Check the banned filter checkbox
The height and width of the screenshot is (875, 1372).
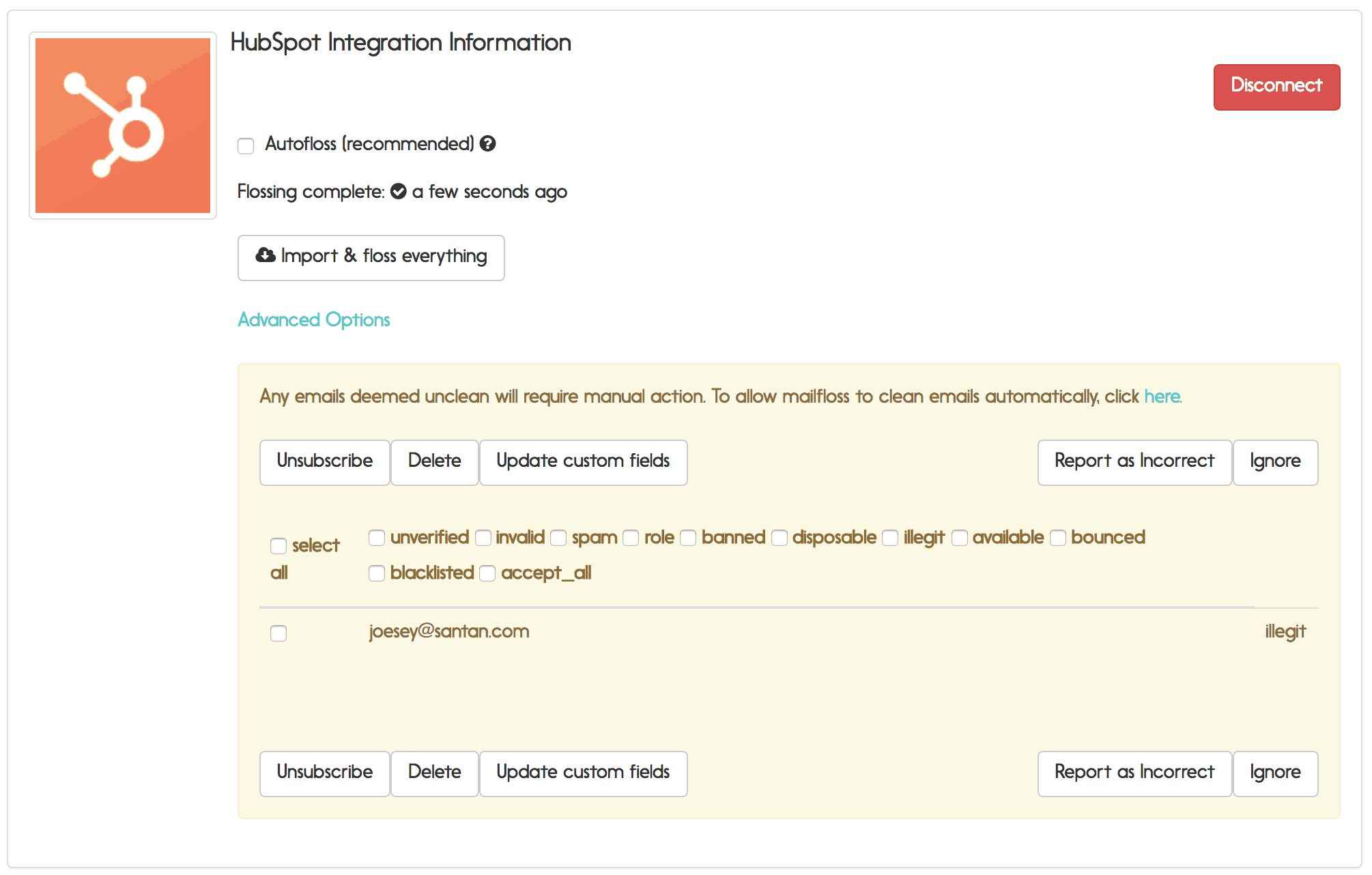pos(688,538)
